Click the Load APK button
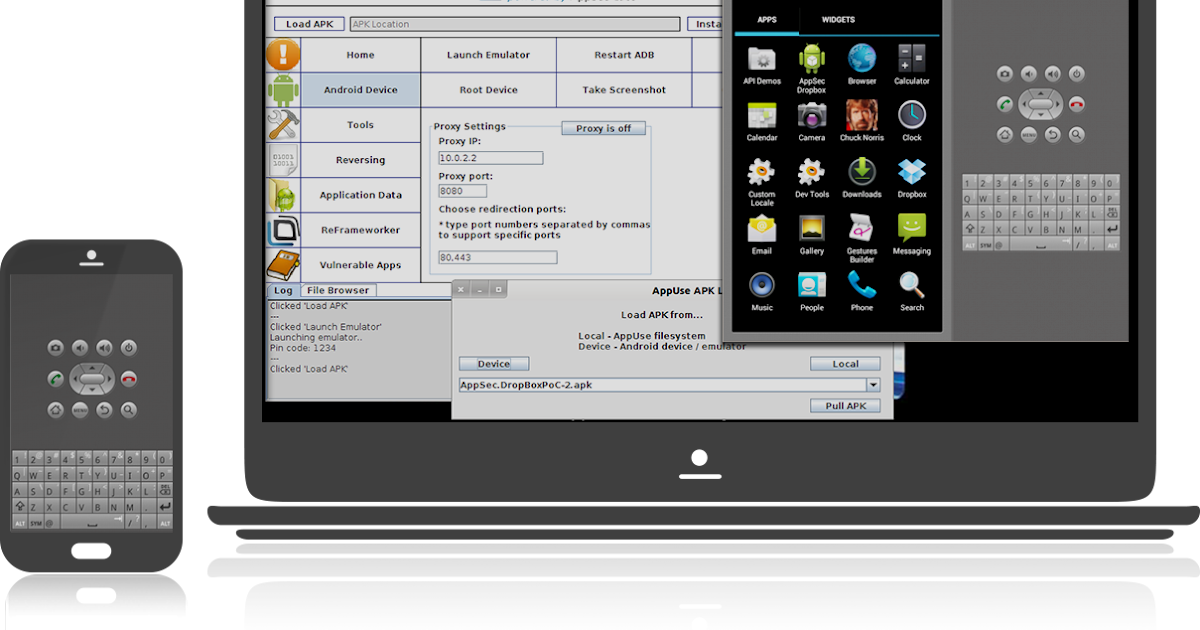 point(310,24)
